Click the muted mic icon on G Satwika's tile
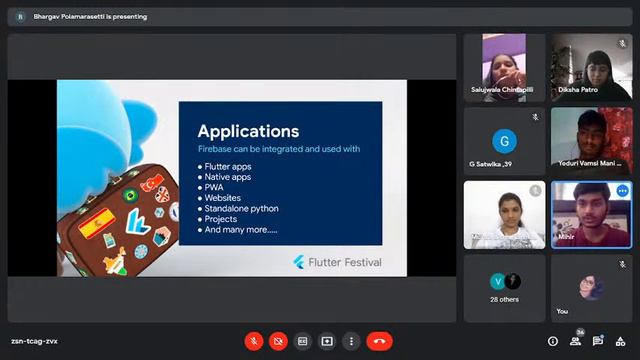Image resolution: width=640 pixels, height=360 pixels. pos(535,117)
